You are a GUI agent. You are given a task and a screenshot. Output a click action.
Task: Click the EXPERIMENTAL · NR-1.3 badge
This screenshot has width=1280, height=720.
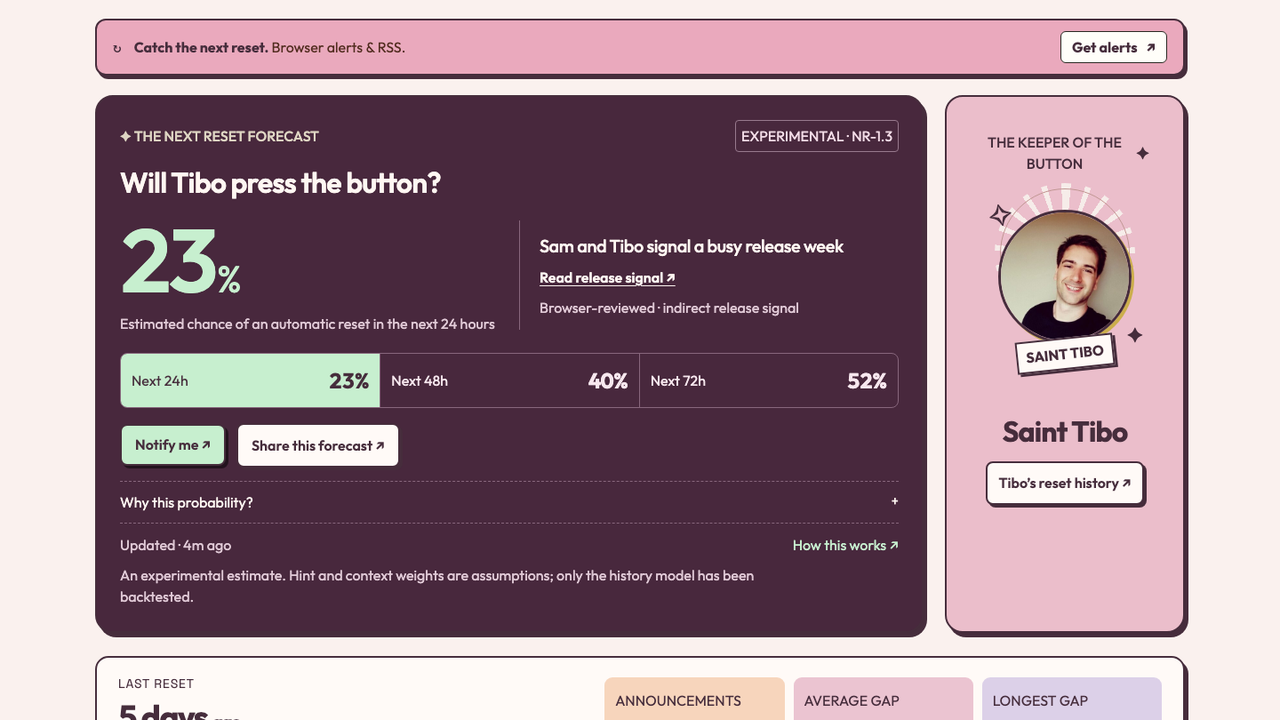pos(817,136)
